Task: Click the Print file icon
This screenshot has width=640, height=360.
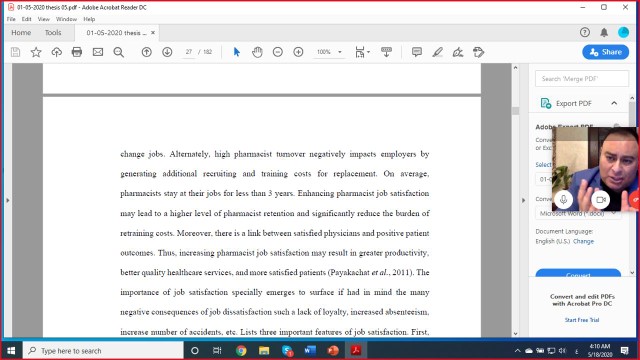Action: 77,52
